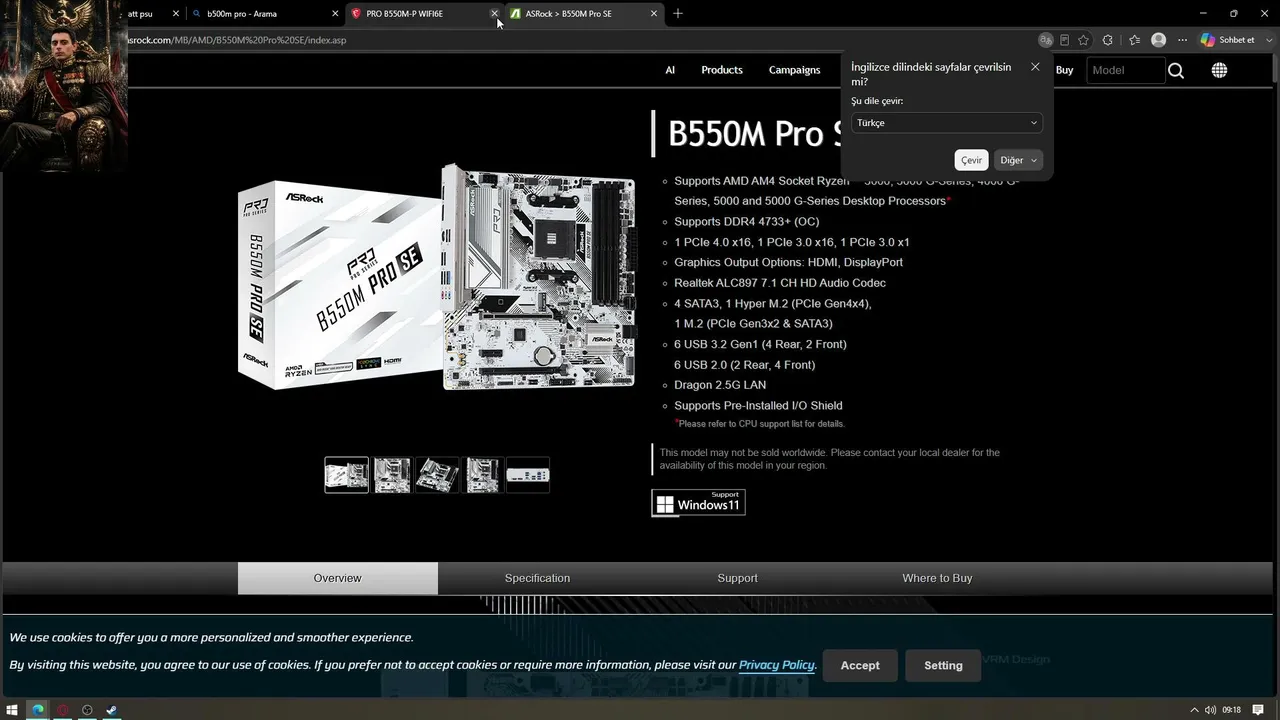Click the Microsoft Edge taskbar icon
1280x720 pixels.
(x=37, y=710)
